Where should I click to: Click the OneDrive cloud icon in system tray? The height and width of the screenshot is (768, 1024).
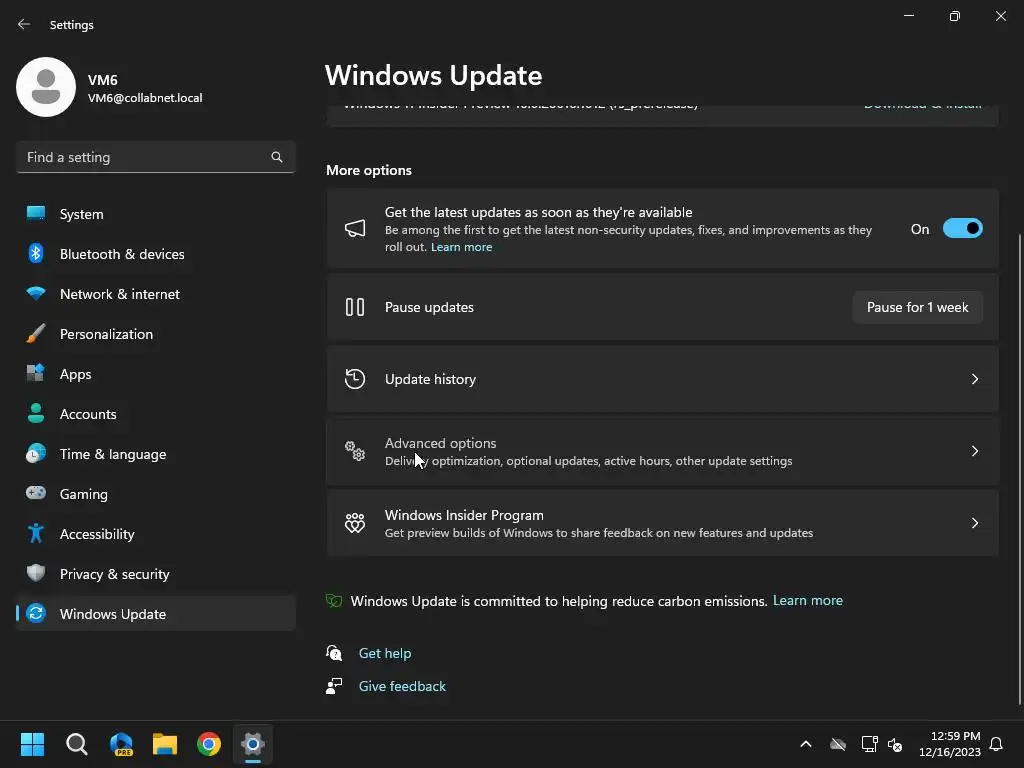838,744
